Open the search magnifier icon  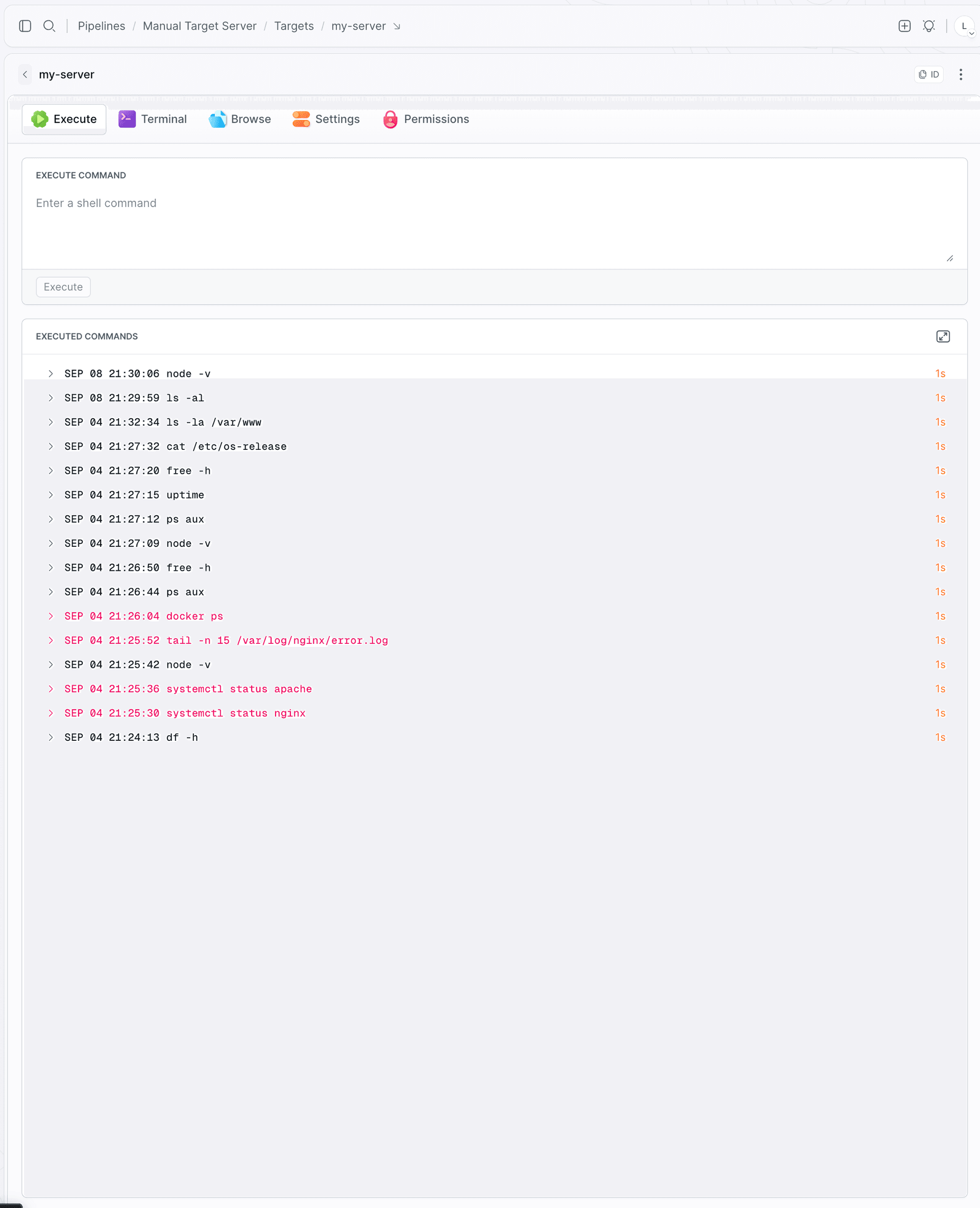point(49,26)
